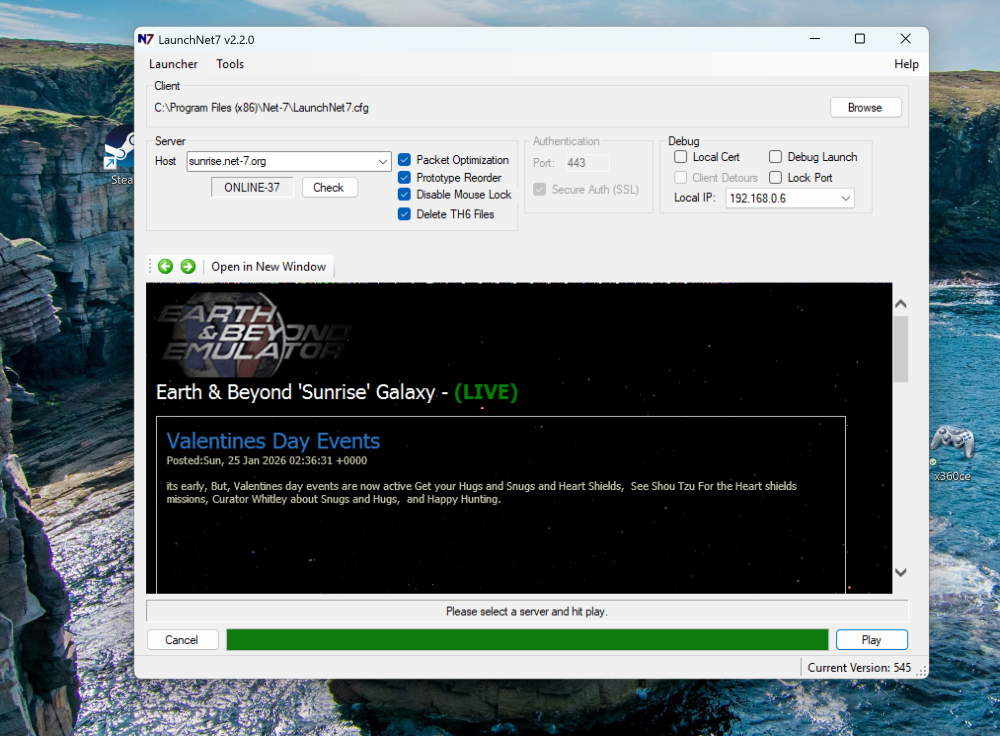Image resolution: width=1000 pixels, height=736 pixels.
Task: Open the Launcher menu
Action: (x=173, y=64)
